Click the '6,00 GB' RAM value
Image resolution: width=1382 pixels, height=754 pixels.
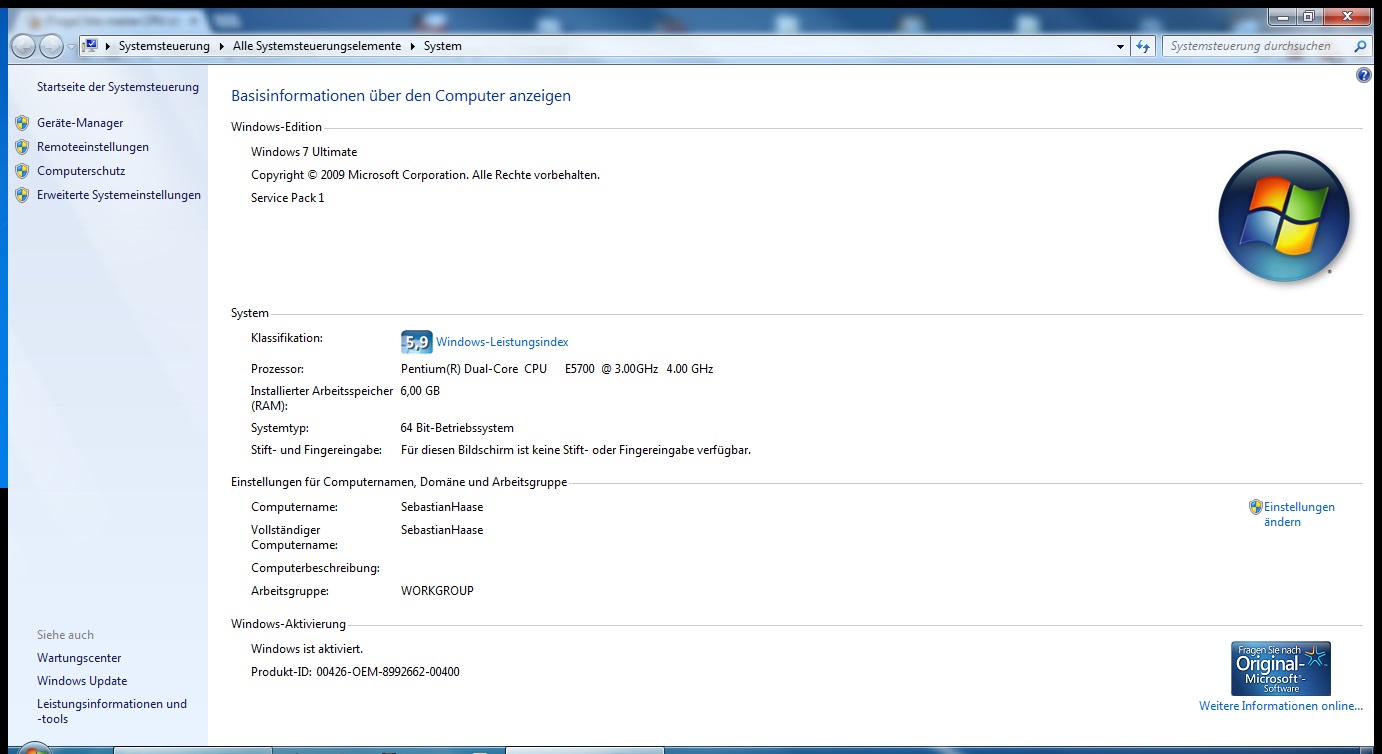coord(420,391)
